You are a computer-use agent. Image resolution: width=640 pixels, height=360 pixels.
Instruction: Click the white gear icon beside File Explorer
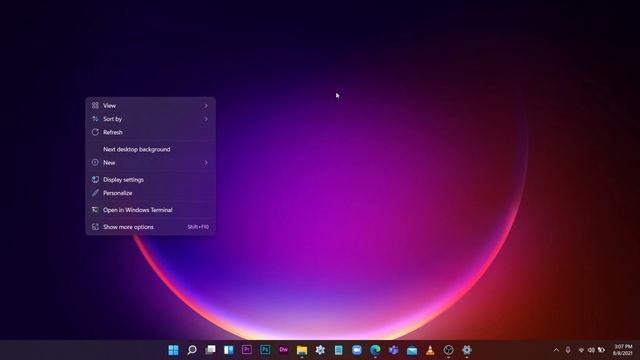[320, 350]
